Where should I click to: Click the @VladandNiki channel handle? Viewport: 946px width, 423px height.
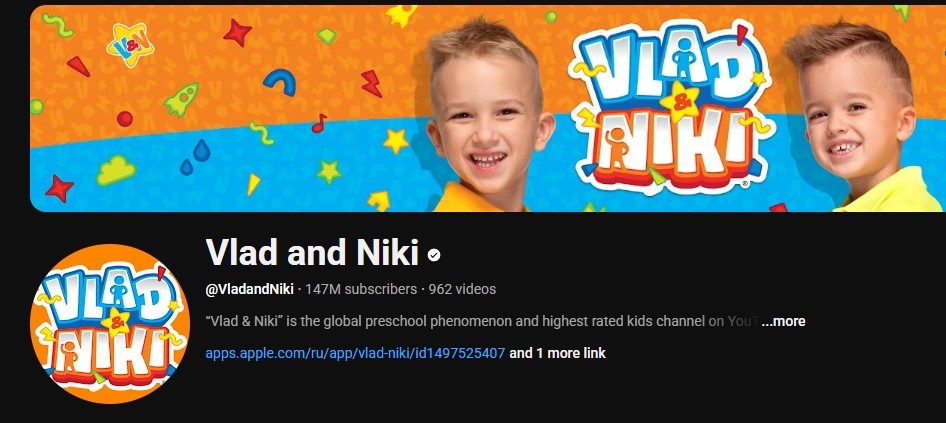coord(250,289)
